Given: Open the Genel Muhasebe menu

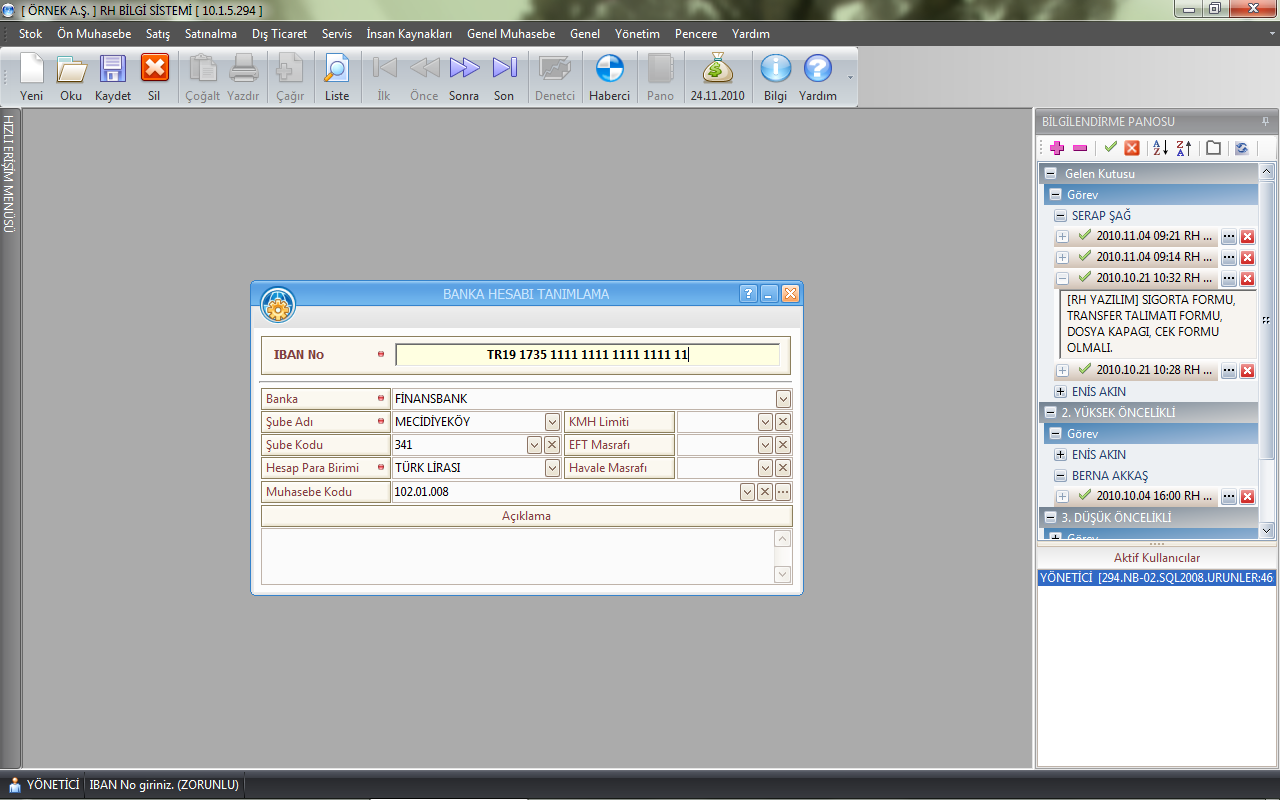Looking at the screenshot, I should pos(510,34).
